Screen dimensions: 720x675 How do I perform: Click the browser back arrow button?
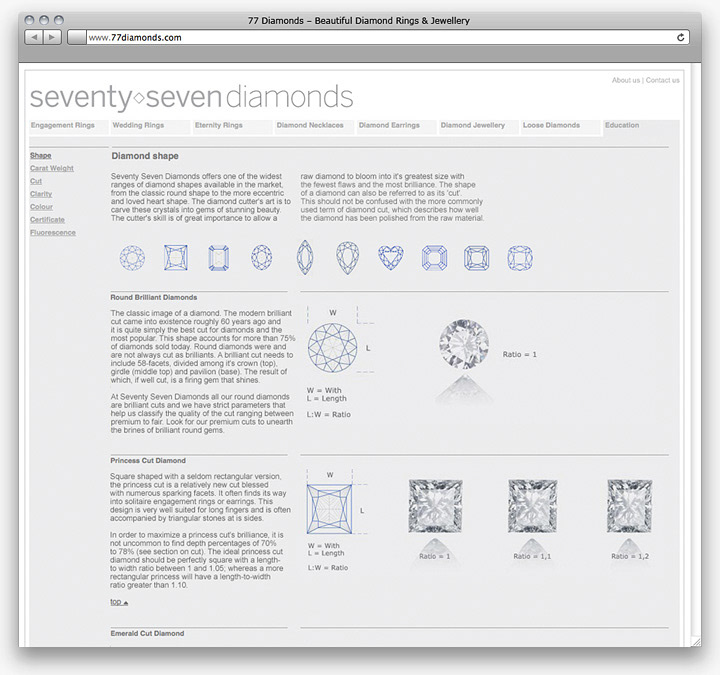(x=34, y=37)
